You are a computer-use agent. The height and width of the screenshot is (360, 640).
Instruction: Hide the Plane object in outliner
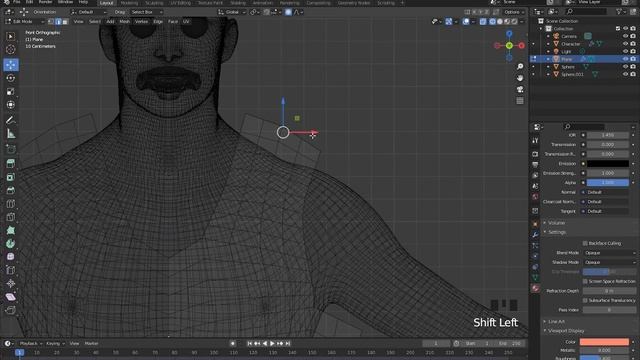click(x=625, y=59)
